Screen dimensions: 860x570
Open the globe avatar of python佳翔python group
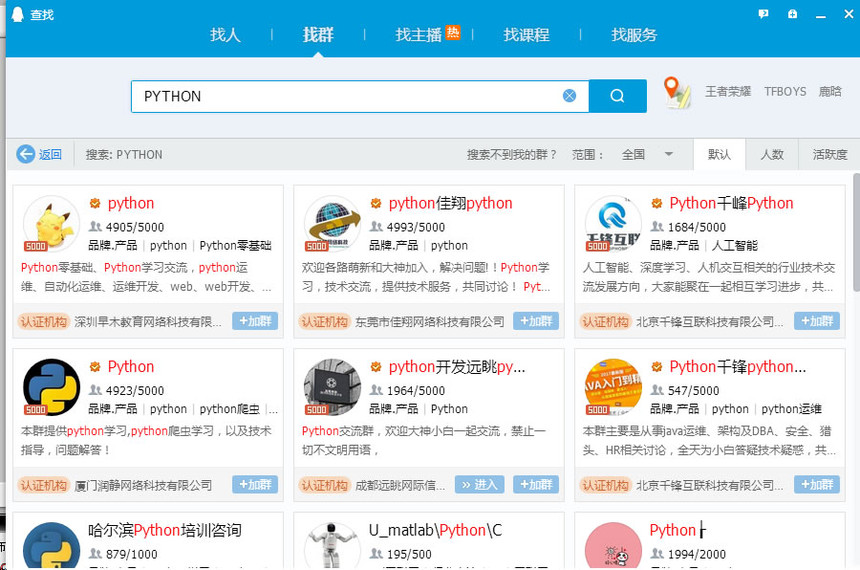point(332,224)
